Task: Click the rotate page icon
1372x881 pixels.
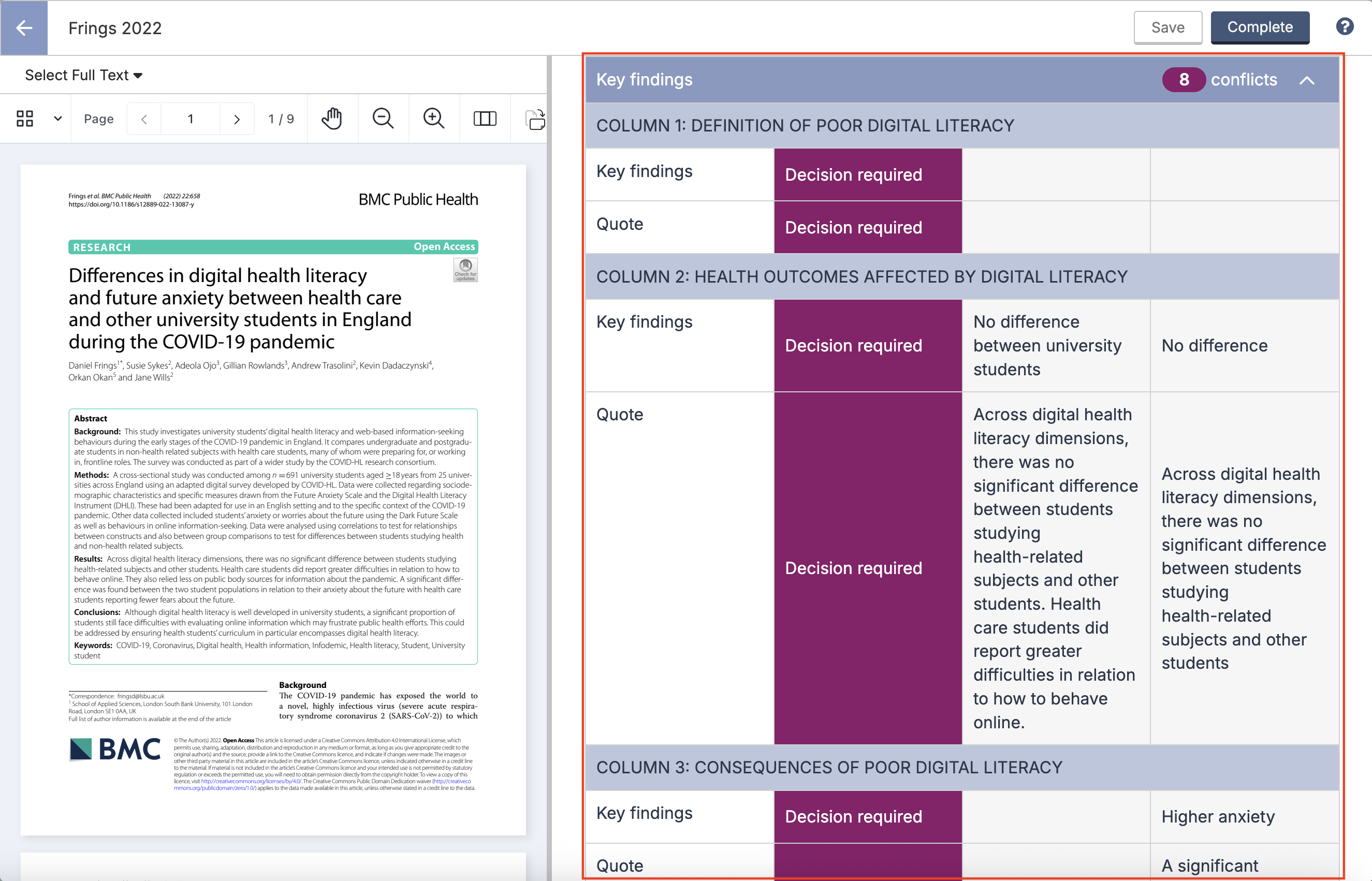Action: 535,120
